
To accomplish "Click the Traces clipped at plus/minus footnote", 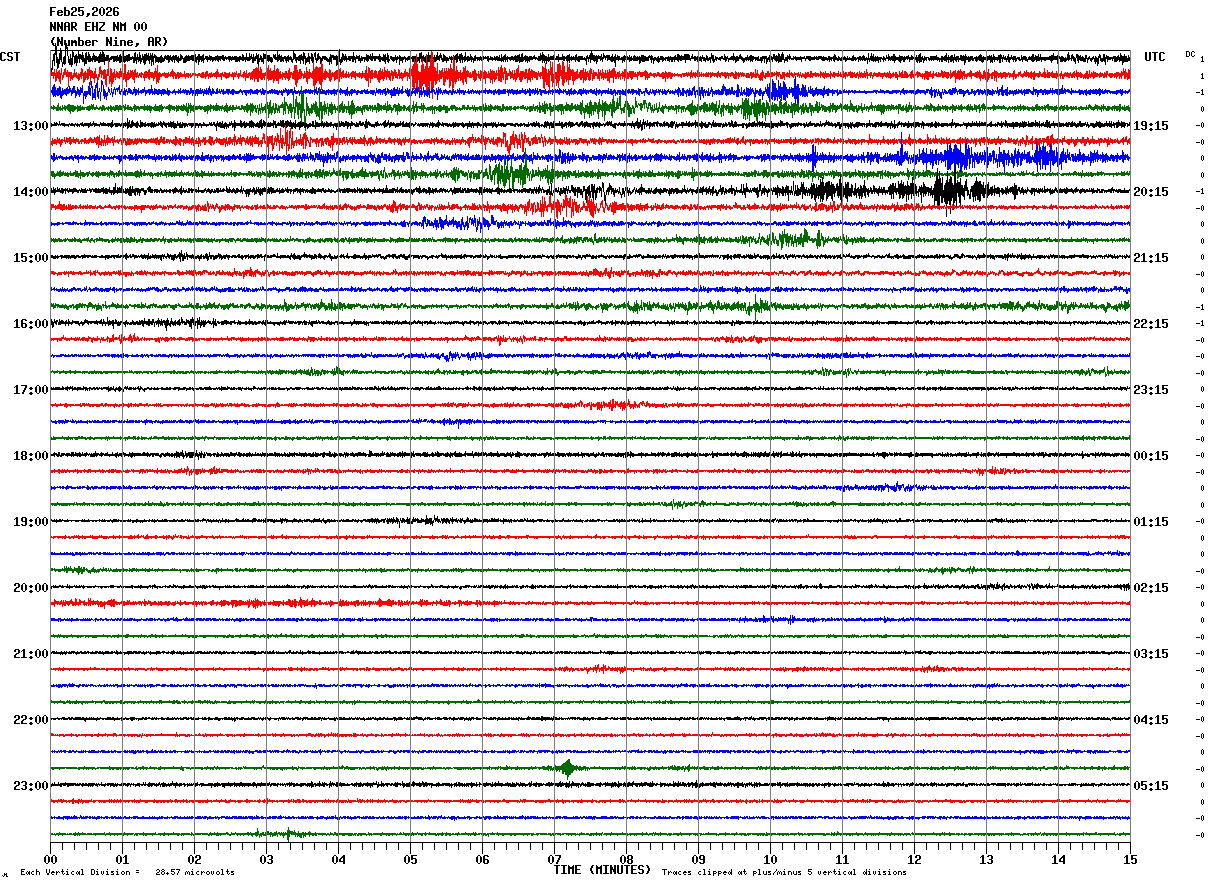I will point(784,872).
